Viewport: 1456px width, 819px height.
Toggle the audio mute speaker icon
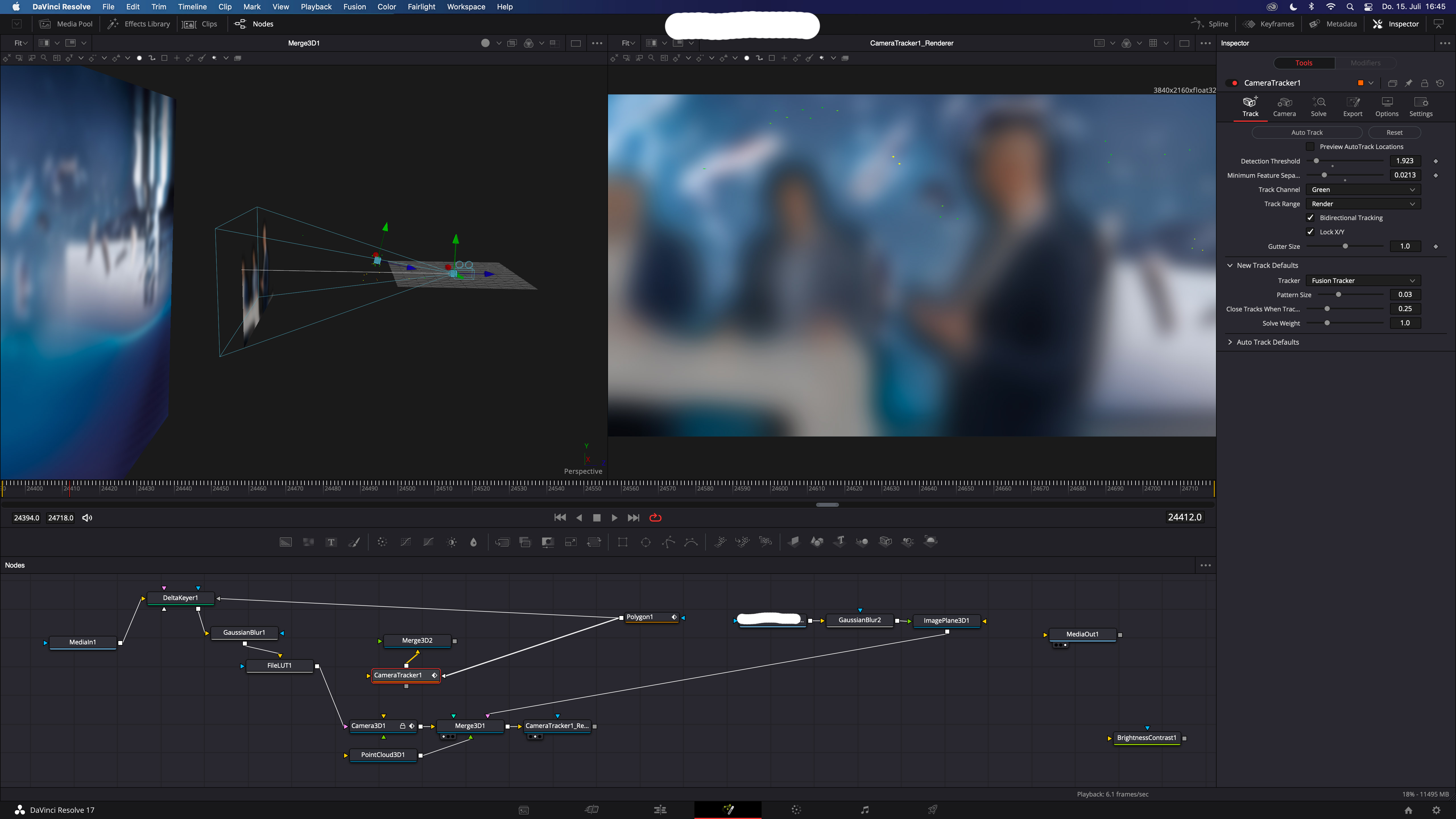point(87,518)
